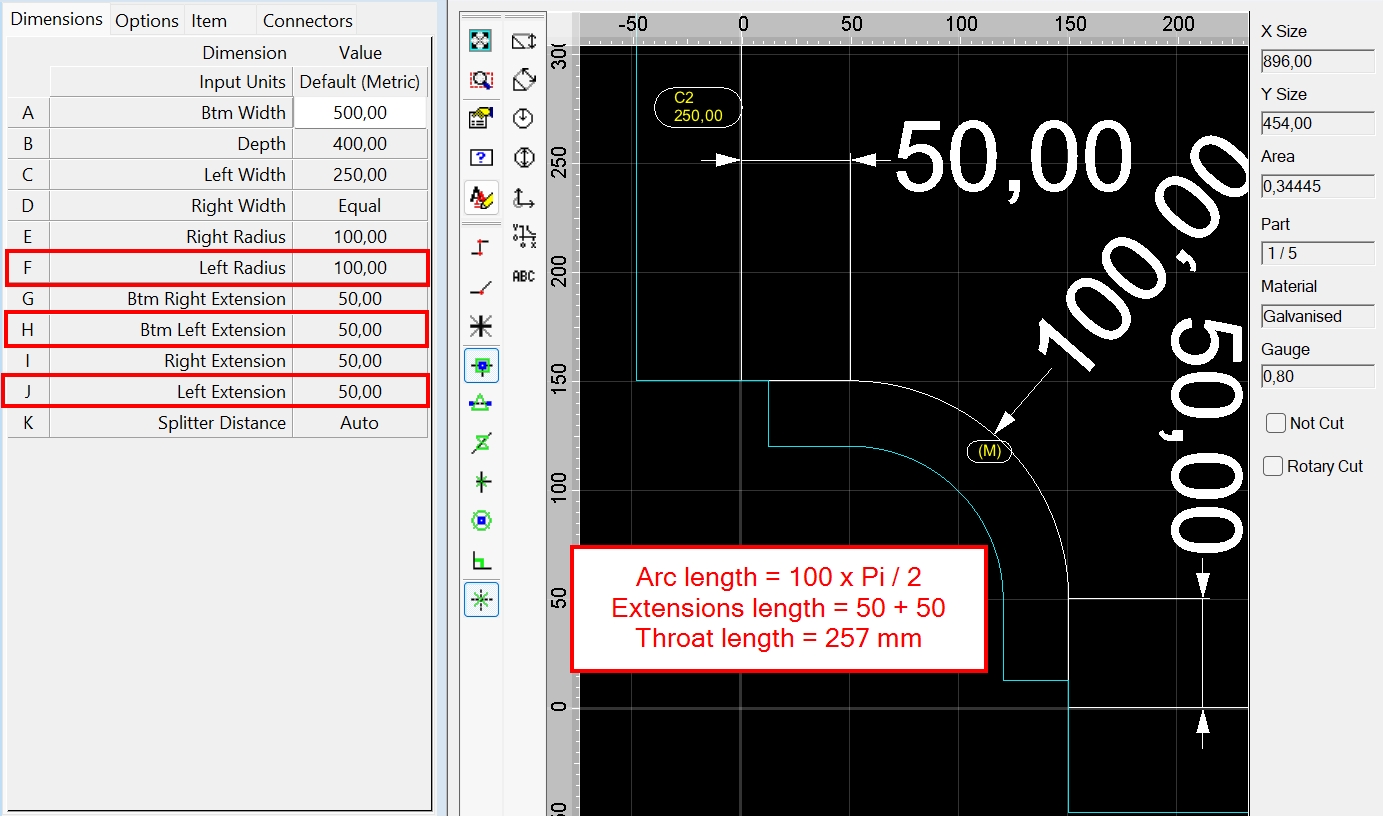Click the Gauge field showing 0,80
The width and height of the screenshot is (1383, 816).
click(1318, 377)
